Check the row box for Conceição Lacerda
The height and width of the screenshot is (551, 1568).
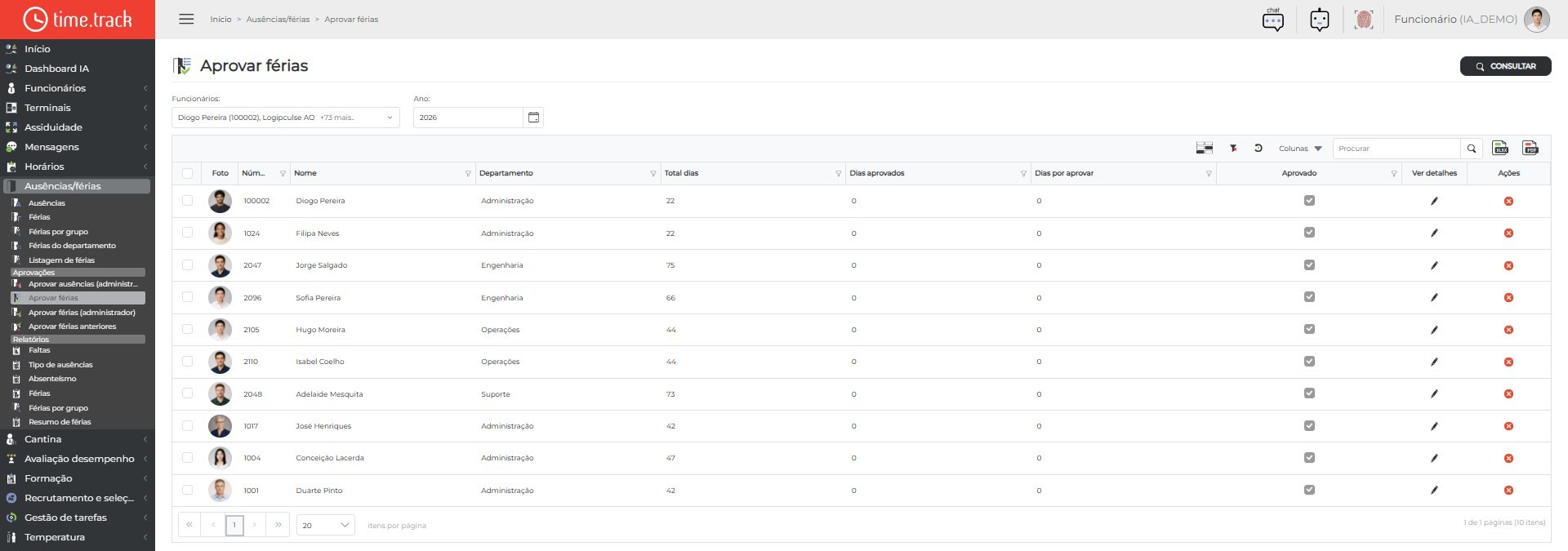tap(188, 458)
